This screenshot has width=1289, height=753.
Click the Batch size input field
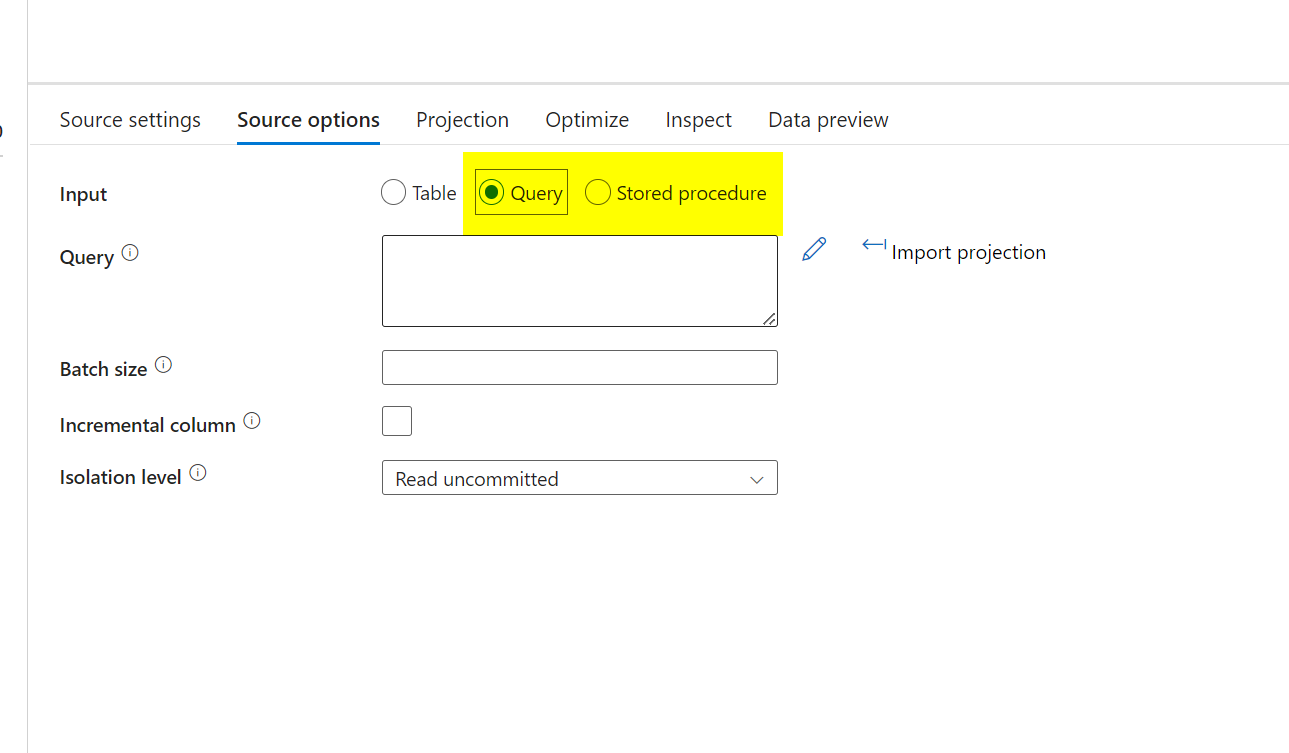pos(579,367)
